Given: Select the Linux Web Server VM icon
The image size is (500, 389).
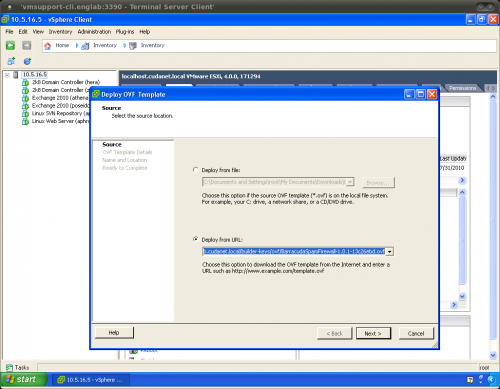Looking at the screenshot, I should [25, 121].
